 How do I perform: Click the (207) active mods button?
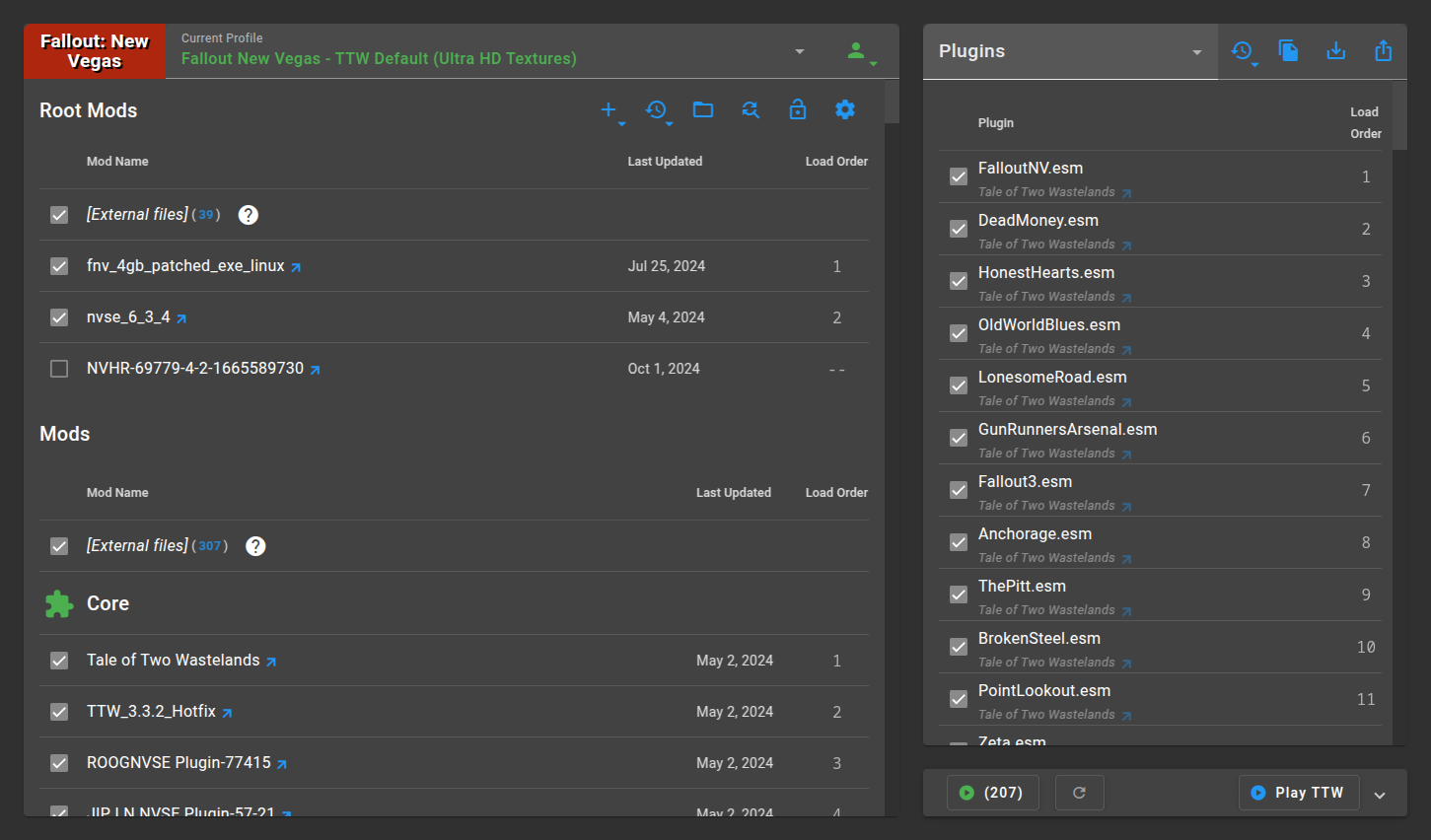(x=993, y=793)
